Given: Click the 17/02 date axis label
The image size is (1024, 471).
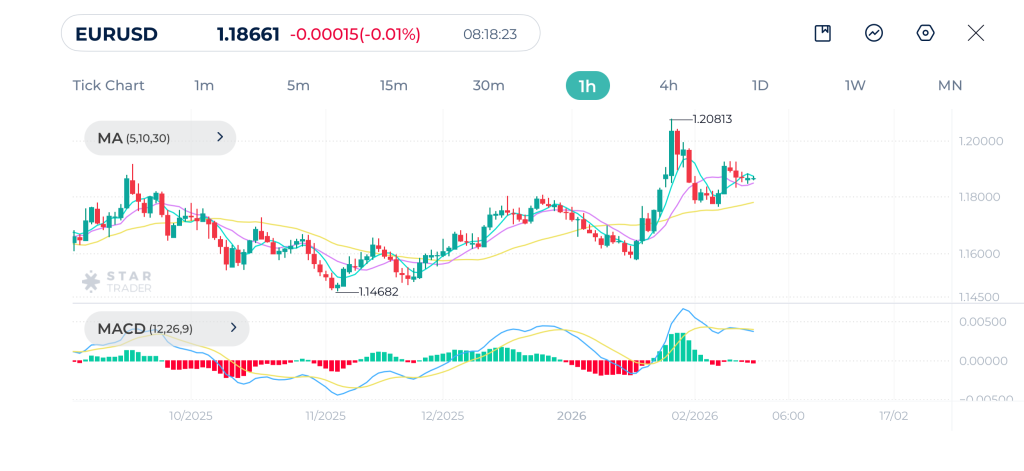Looking at the screenshot, I should click(x=893, y=416).
